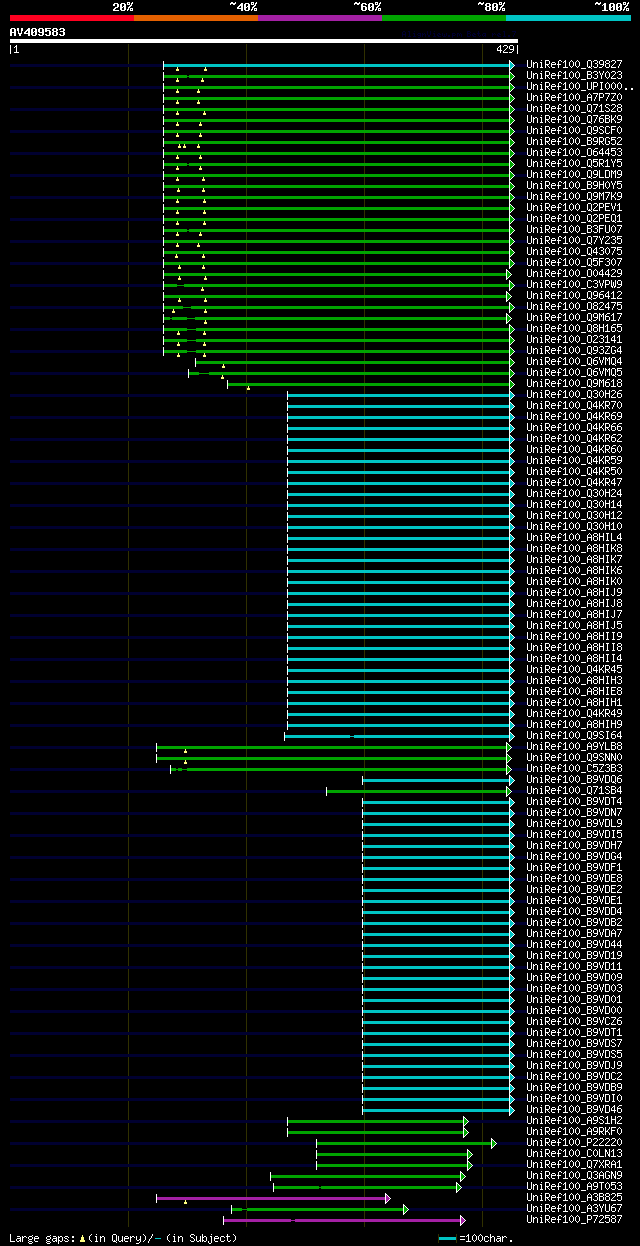The height and width of the screenshot is (1246, 640).
Task: Click hit label UniRef100_C5Z3B3
Action: click(x=574, y=769)
